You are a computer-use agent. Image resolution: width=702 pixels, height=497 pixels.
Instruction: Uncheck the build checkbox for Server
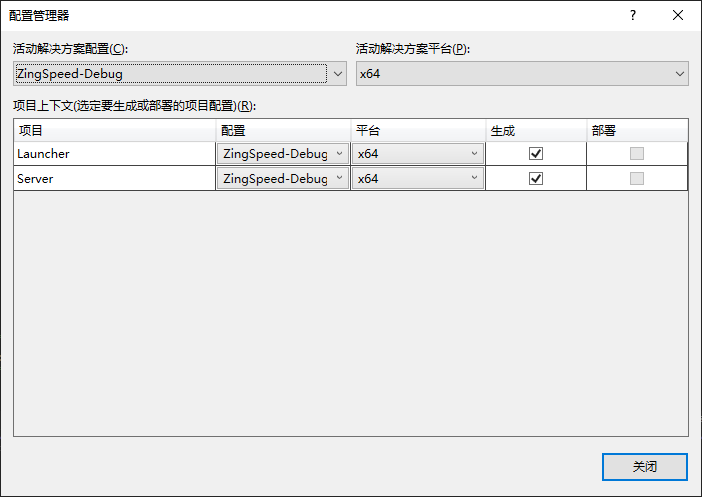click(536, 179)
